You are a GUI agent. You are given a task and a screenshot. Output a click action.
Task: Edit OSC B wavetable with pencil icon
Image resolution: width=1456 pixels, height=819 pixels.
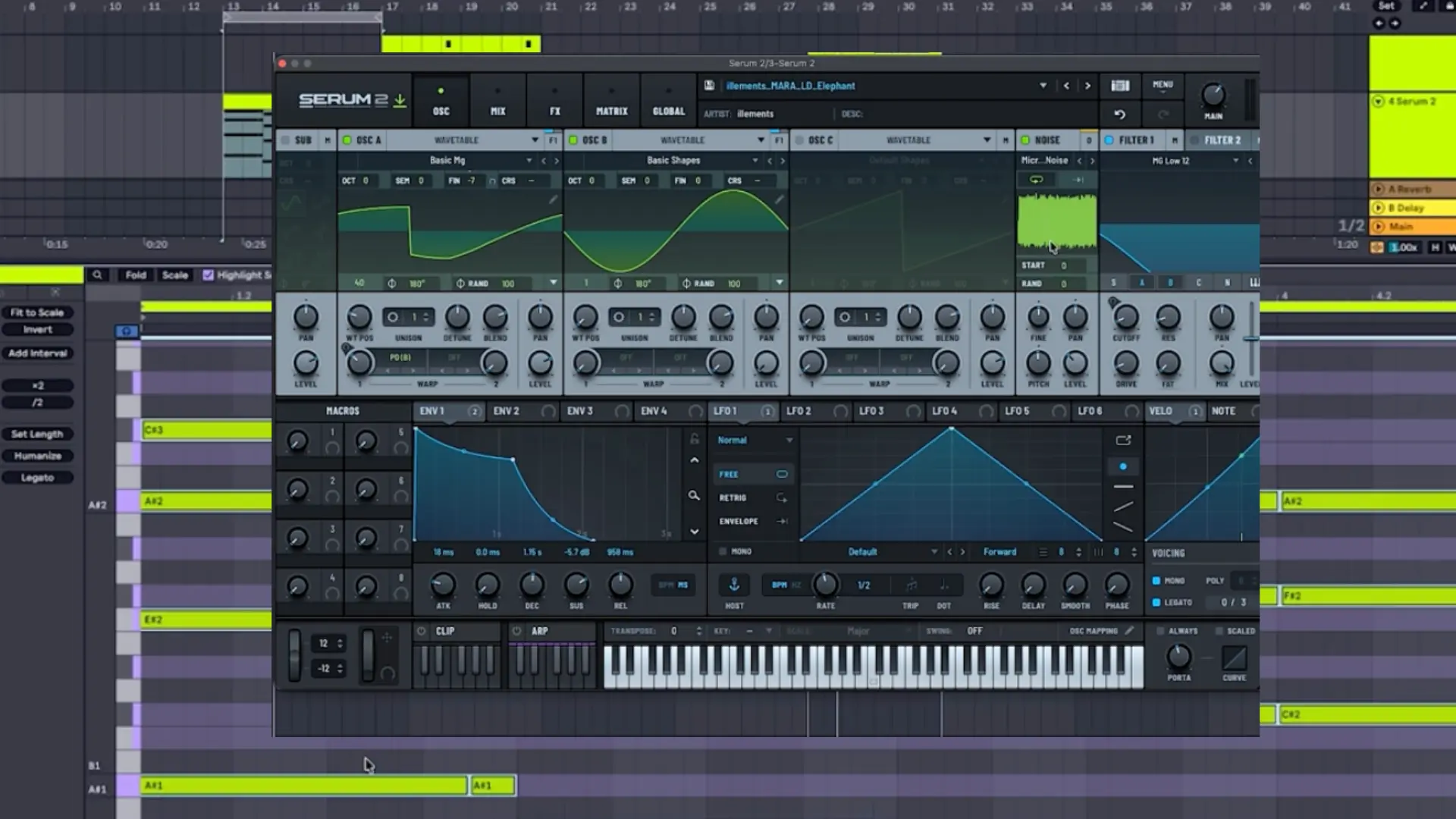pyautogui.click(x=779, y=199)
